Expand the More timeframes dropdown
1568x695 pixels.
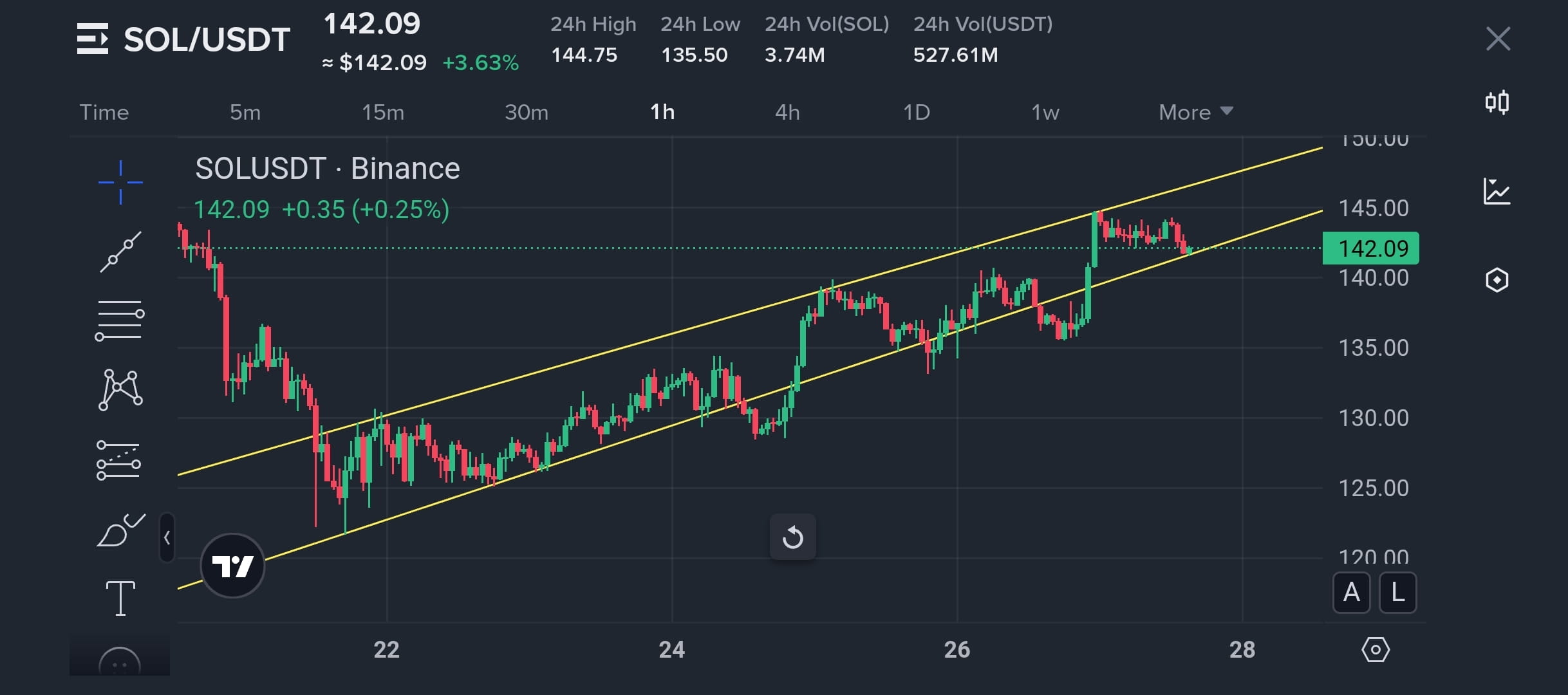[1196, 112]
